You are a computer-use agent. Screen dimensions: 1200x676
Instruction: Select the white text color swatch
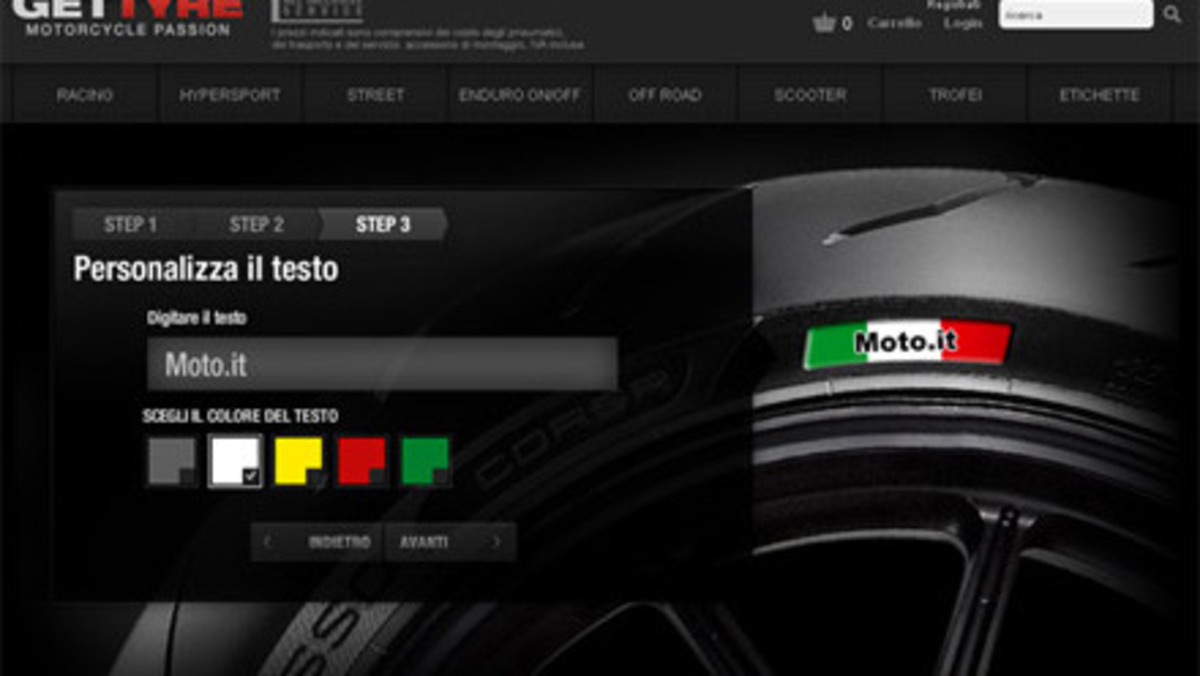pos(235,461)
